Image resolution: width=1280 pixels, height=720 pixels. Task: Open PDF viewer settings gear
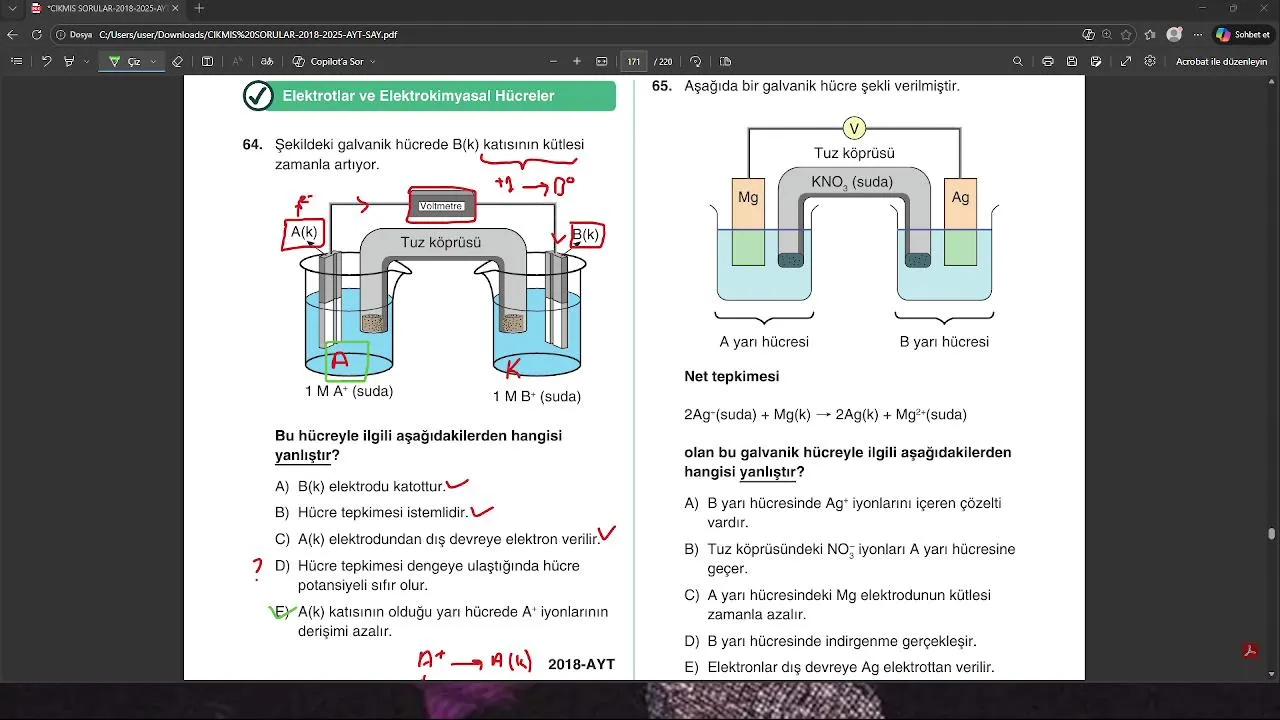[1150, 61]
